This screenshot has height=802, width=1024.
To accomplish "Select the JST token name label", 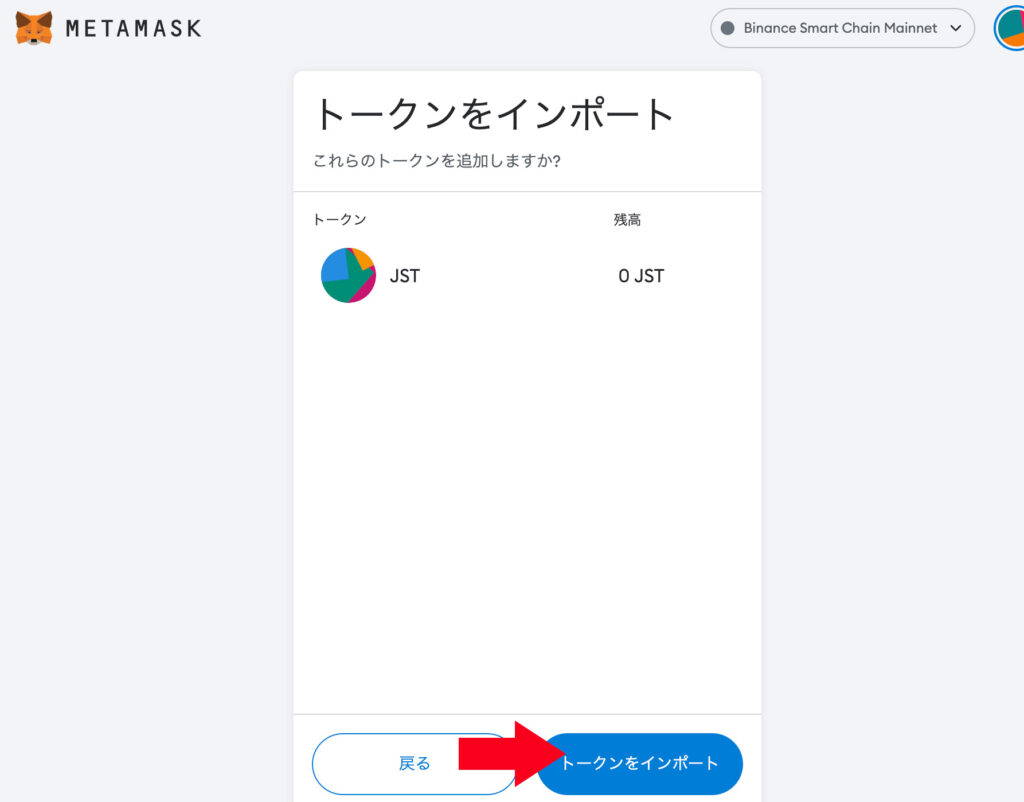I will [405, 276].
